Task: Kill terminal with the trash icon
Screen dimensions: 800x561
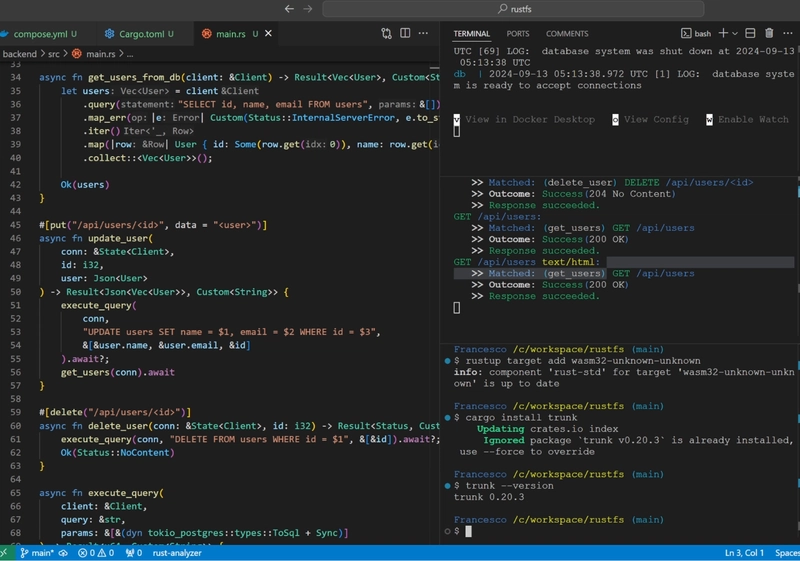Action: tap(769, 33)
